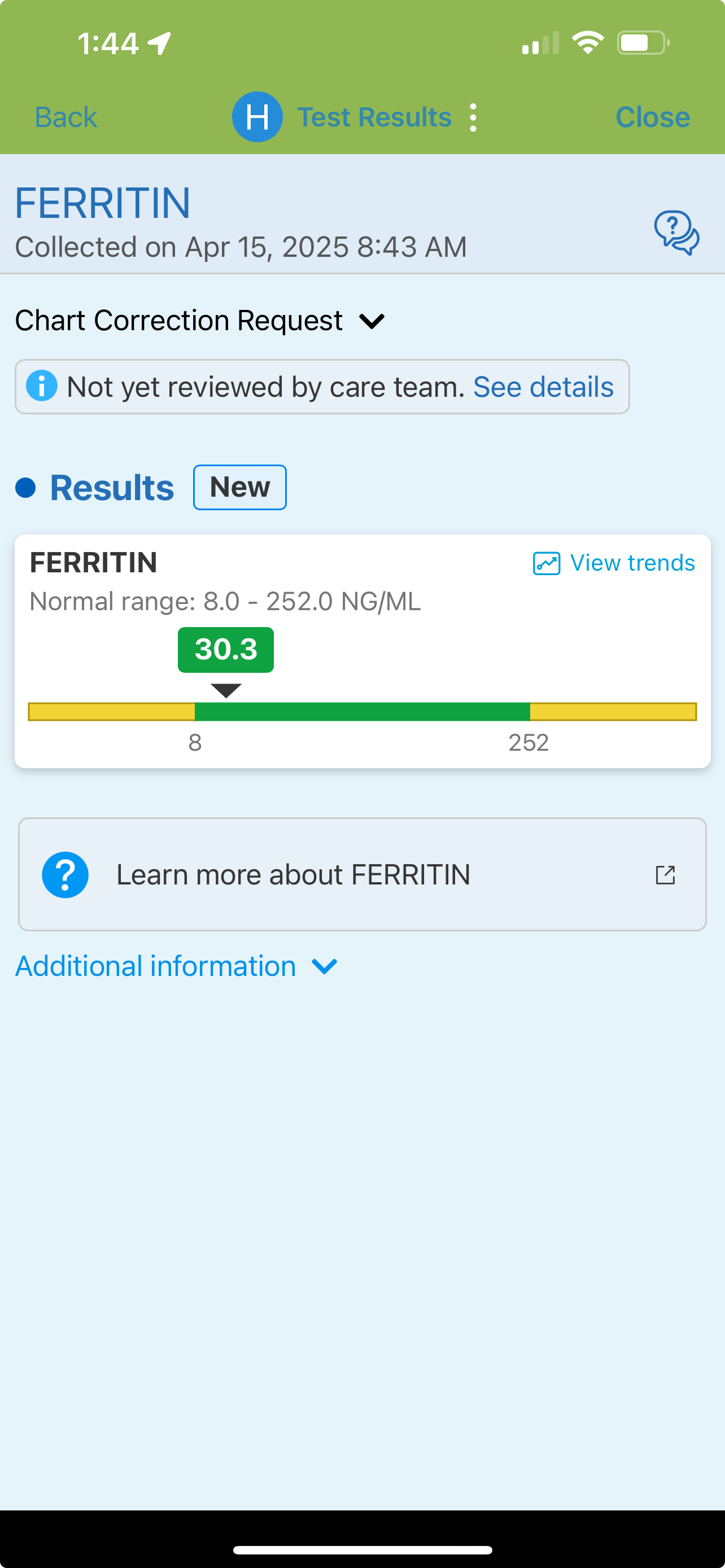The width and height of the screenshot is (725, 1568).
Task: Open the View trends link
Action: (632, 563)
